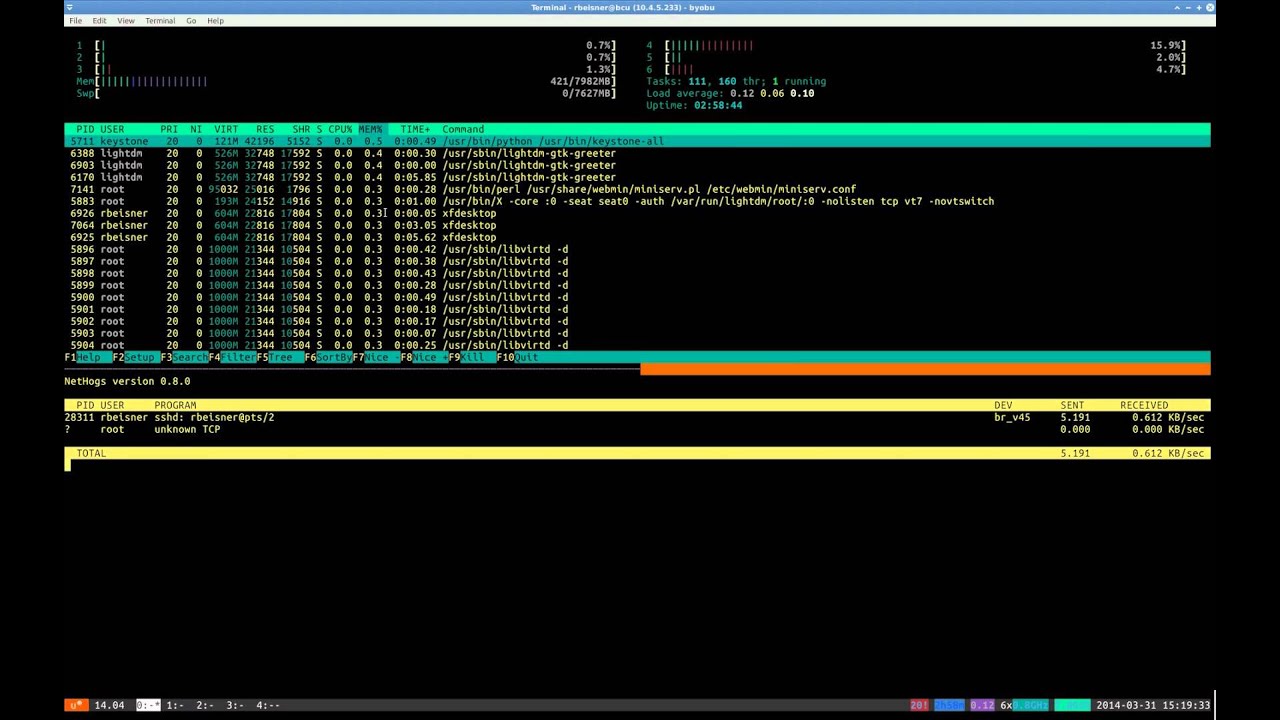
Task: Select libvirtd process 5901
Action: coord(637,309)
